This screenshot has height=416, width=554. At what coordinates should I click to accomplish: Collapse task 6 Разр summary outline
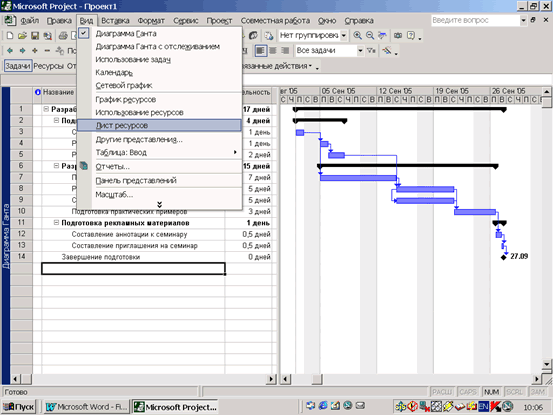[x=56, y=166]
